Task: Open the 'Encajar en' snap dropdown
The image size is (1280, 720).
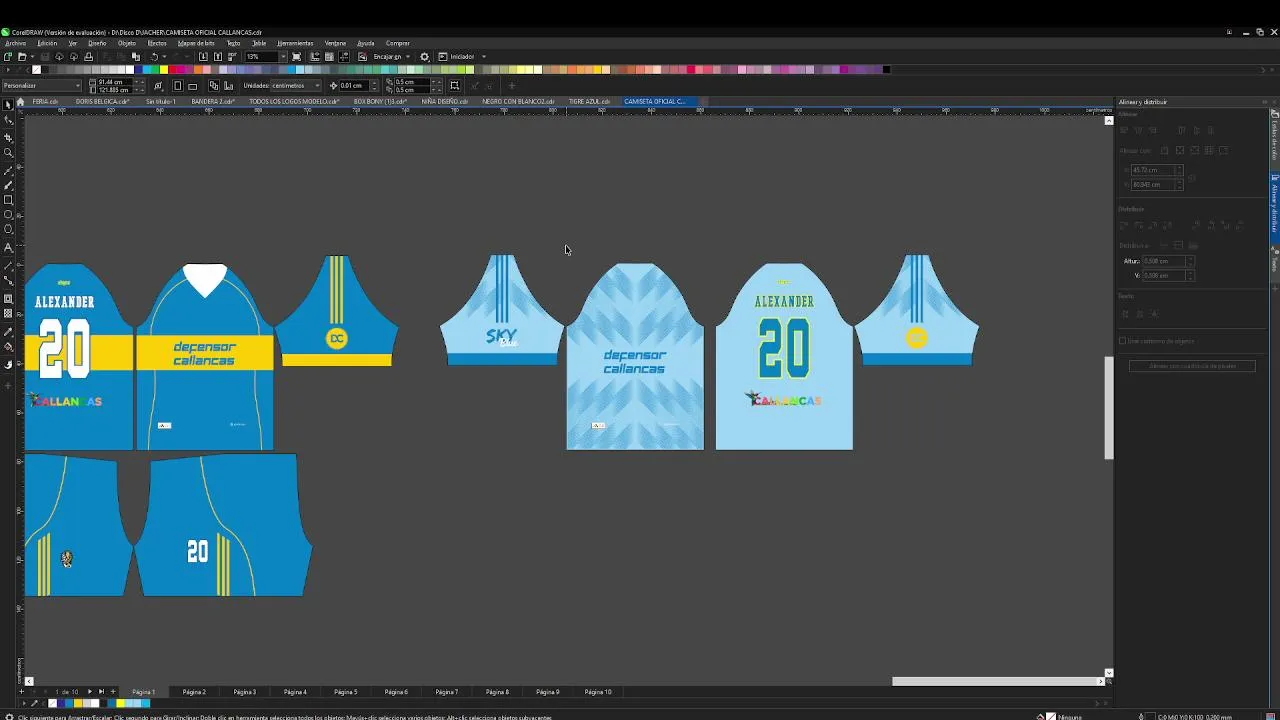Action: coord(407,57)
